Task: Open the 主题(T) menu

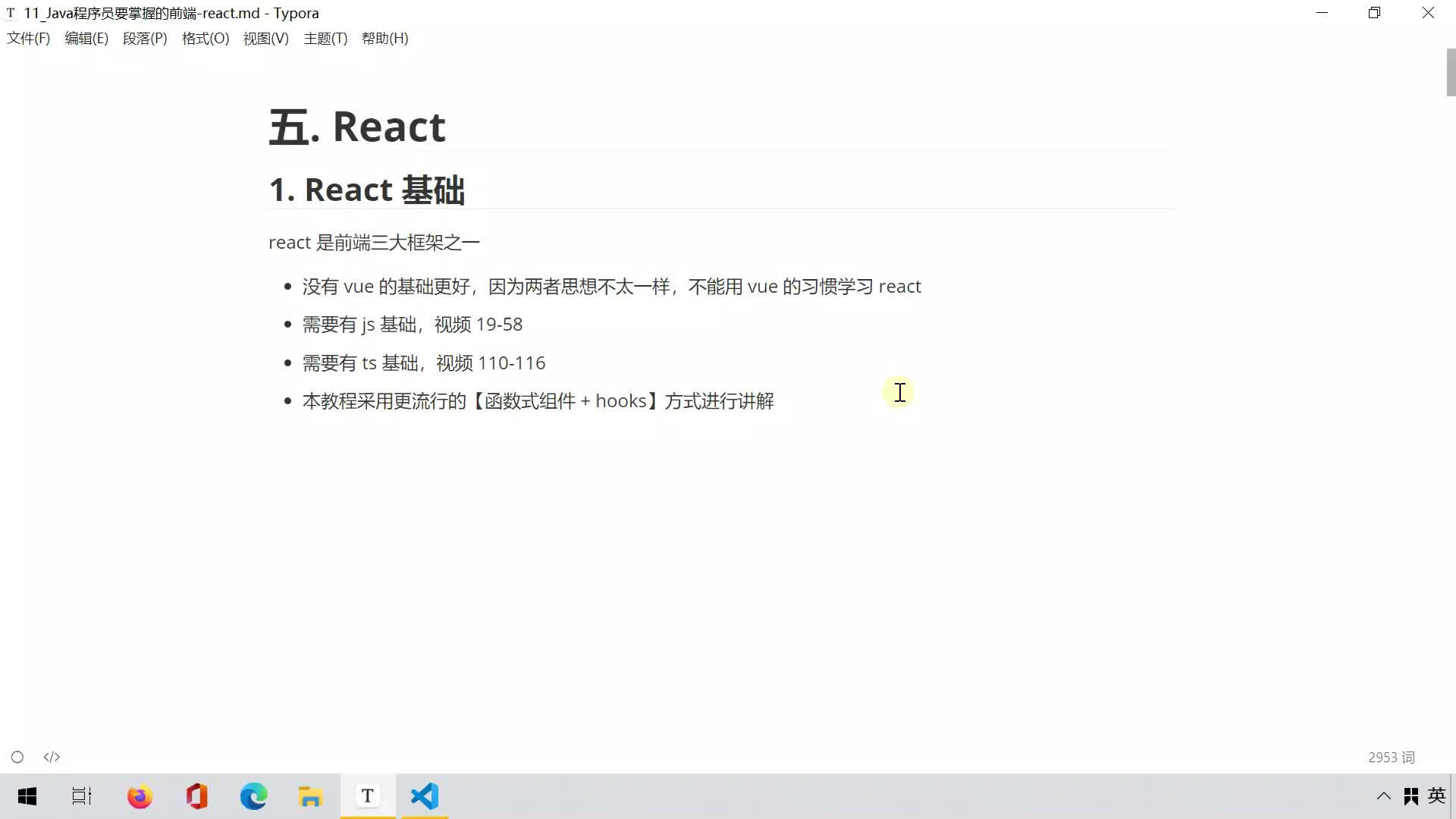Action: [x=325, y=39]
